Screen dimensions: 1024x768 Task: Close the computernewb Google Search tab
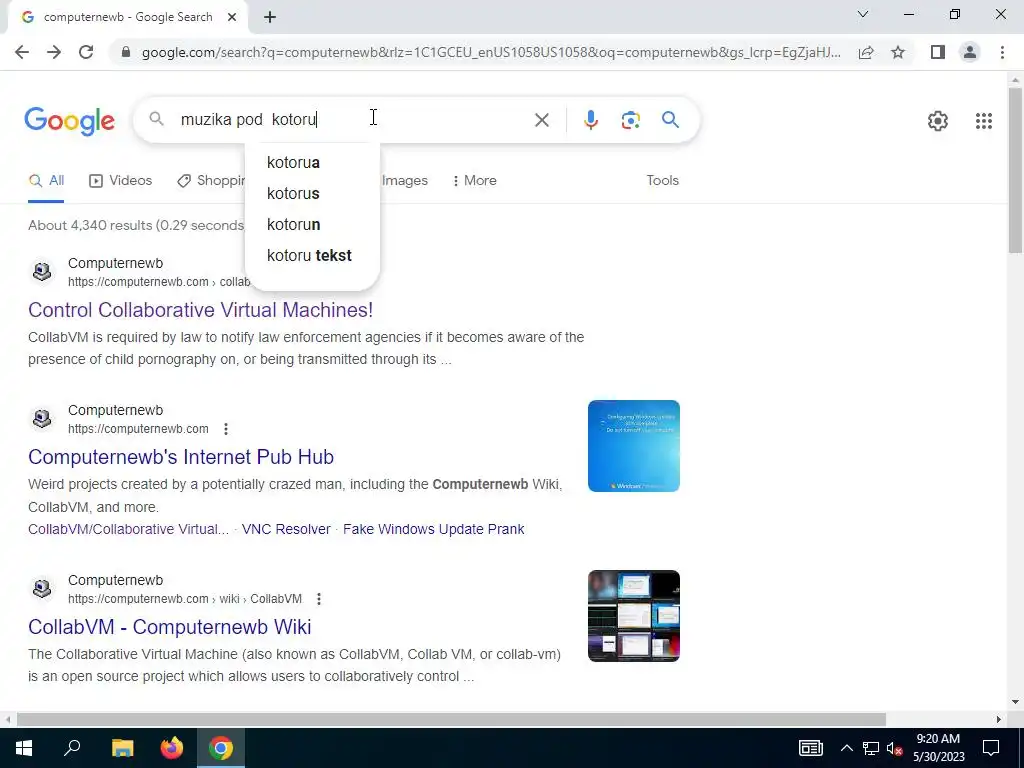(232, 18)
